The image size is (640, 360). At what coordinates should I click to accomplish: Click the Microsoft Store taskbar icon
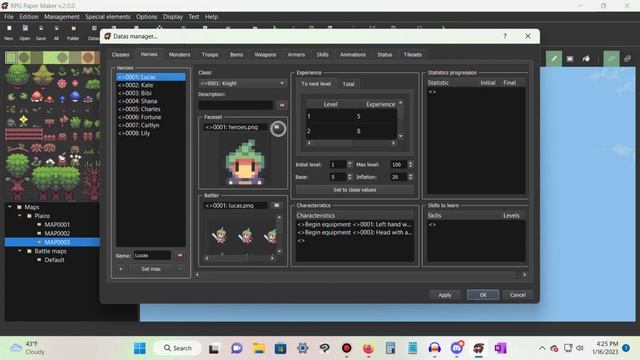pyautogui.click(x=280, y=348)
